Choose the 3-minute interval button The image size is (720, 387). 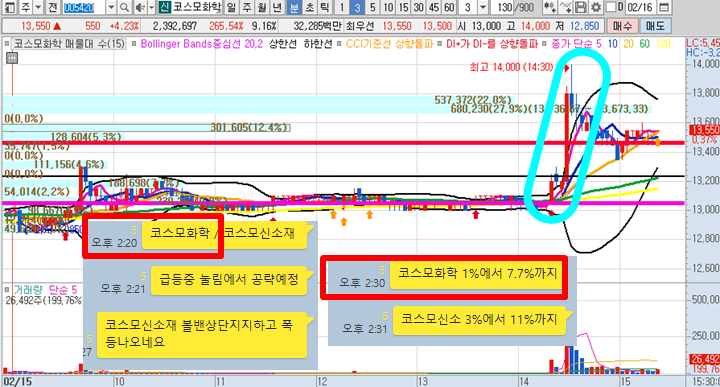(357, 7)
